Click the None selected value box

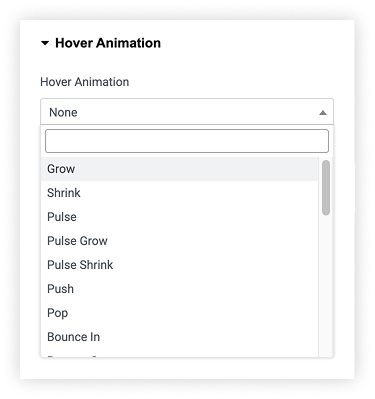187,112
